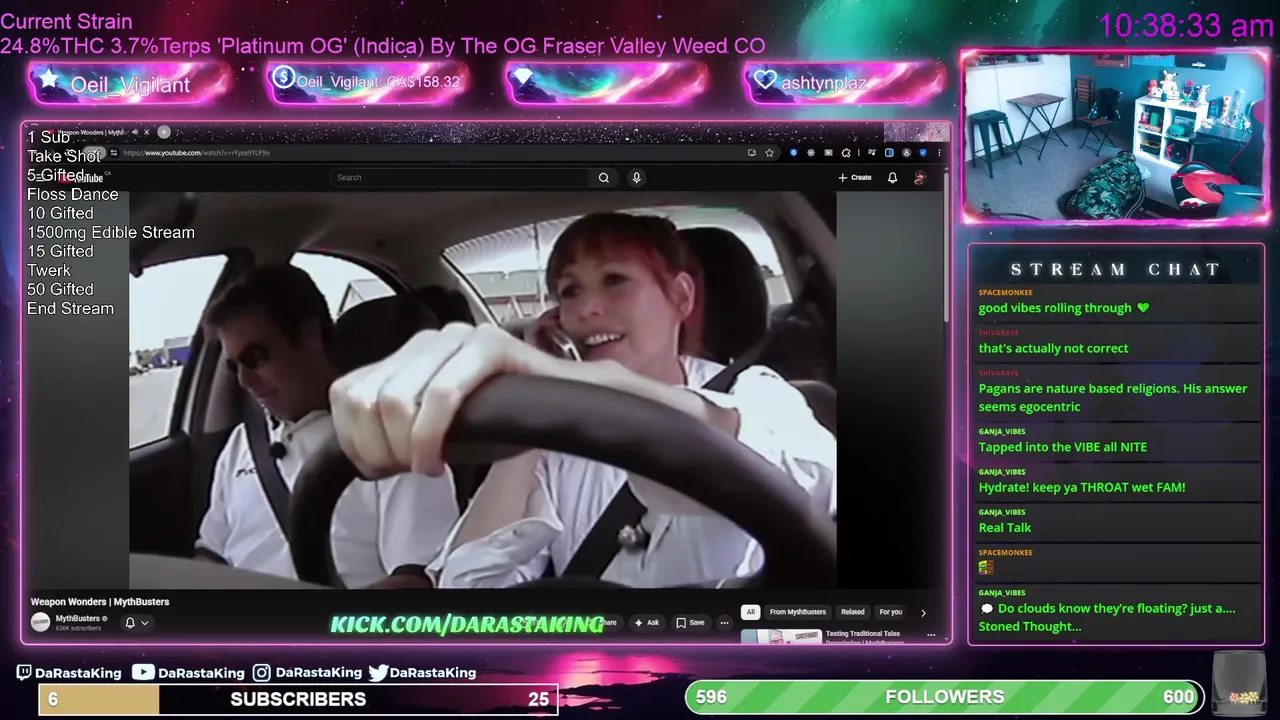Open a new browser tab
Viewport: 1280px width, 720px height.
[x=164, y=132]
